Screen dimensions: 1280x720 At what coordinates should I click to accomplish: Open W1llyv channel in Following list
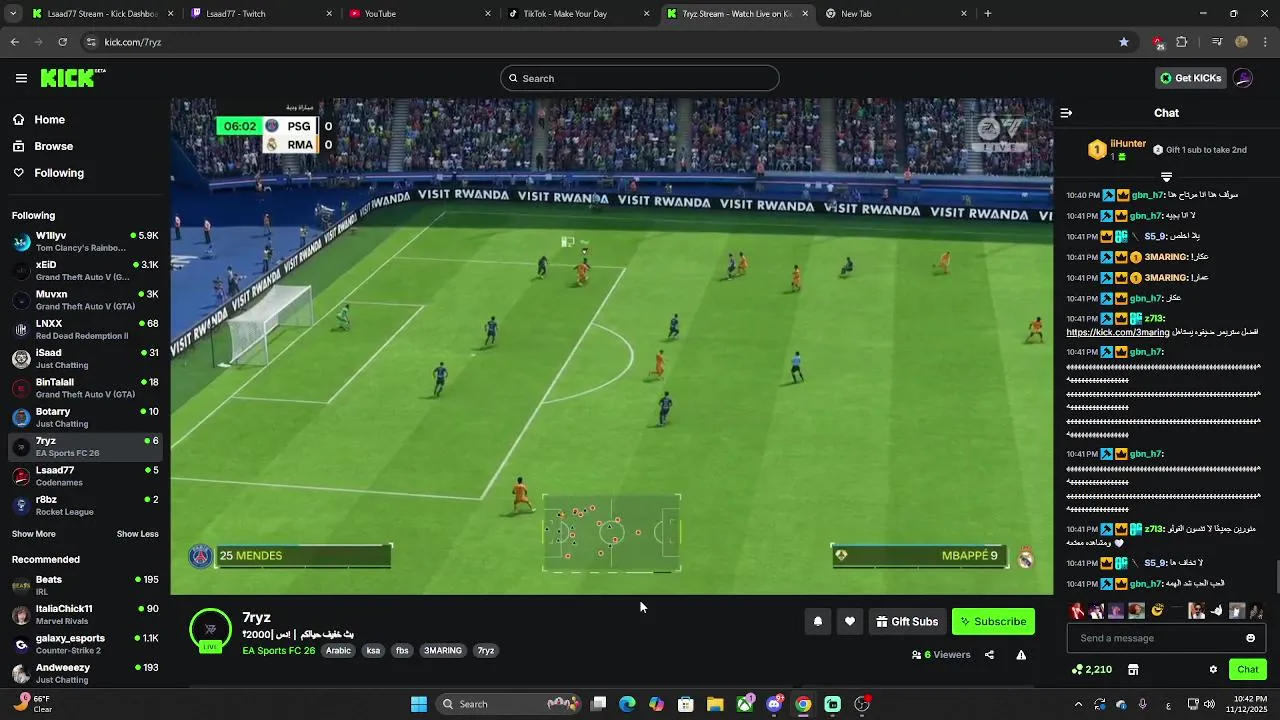point(85,241)
